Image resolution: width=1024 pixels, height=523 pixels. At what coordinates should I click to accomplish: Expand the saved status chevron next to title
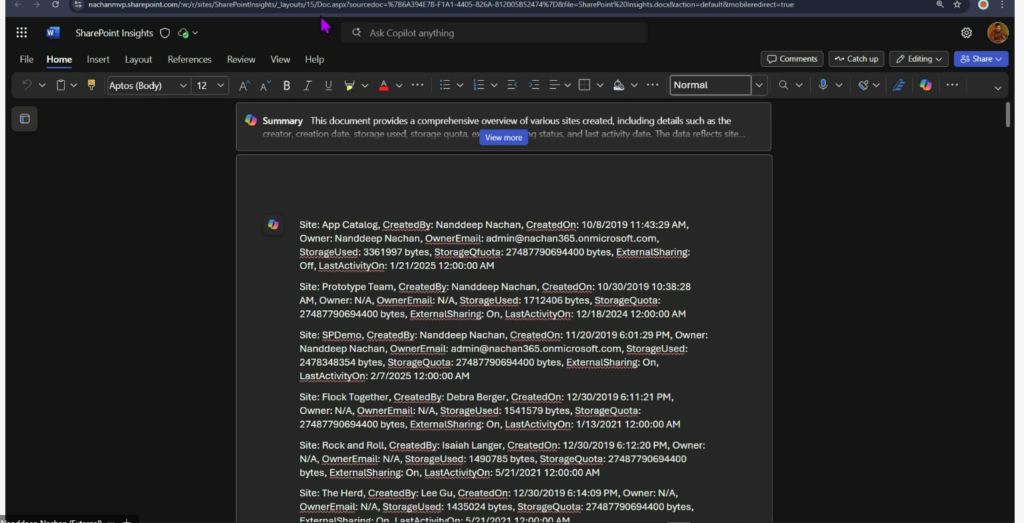click(x=195, y=33)
